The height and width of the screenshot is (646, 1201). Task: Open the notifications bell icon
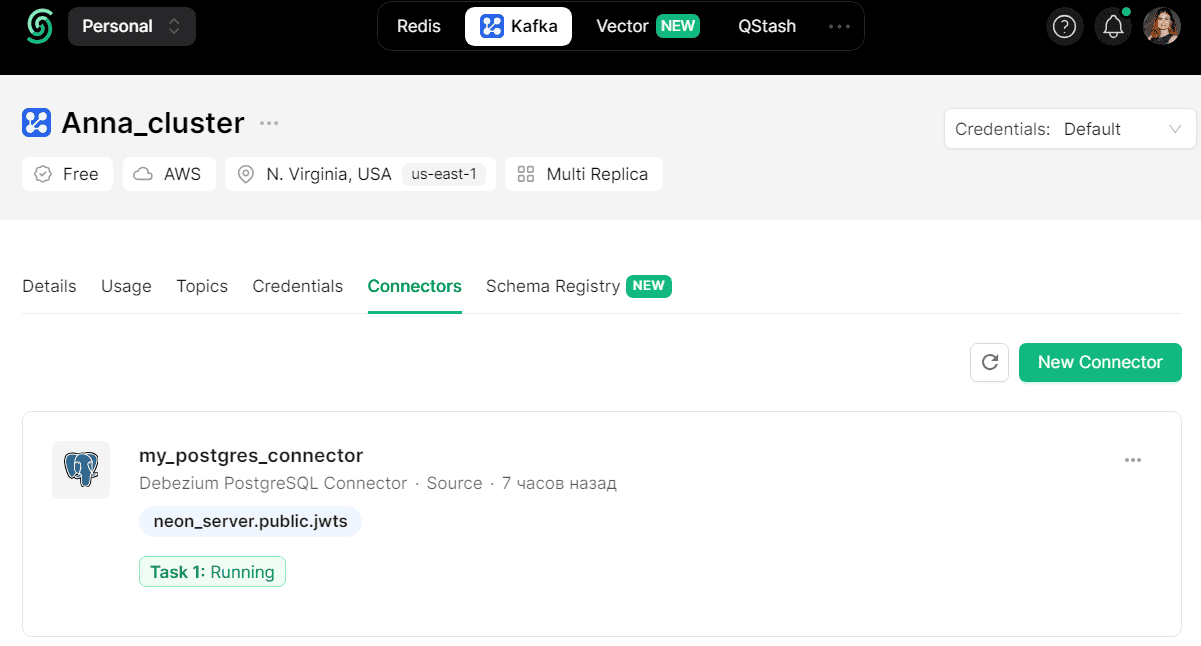(x=1113, y=27)
